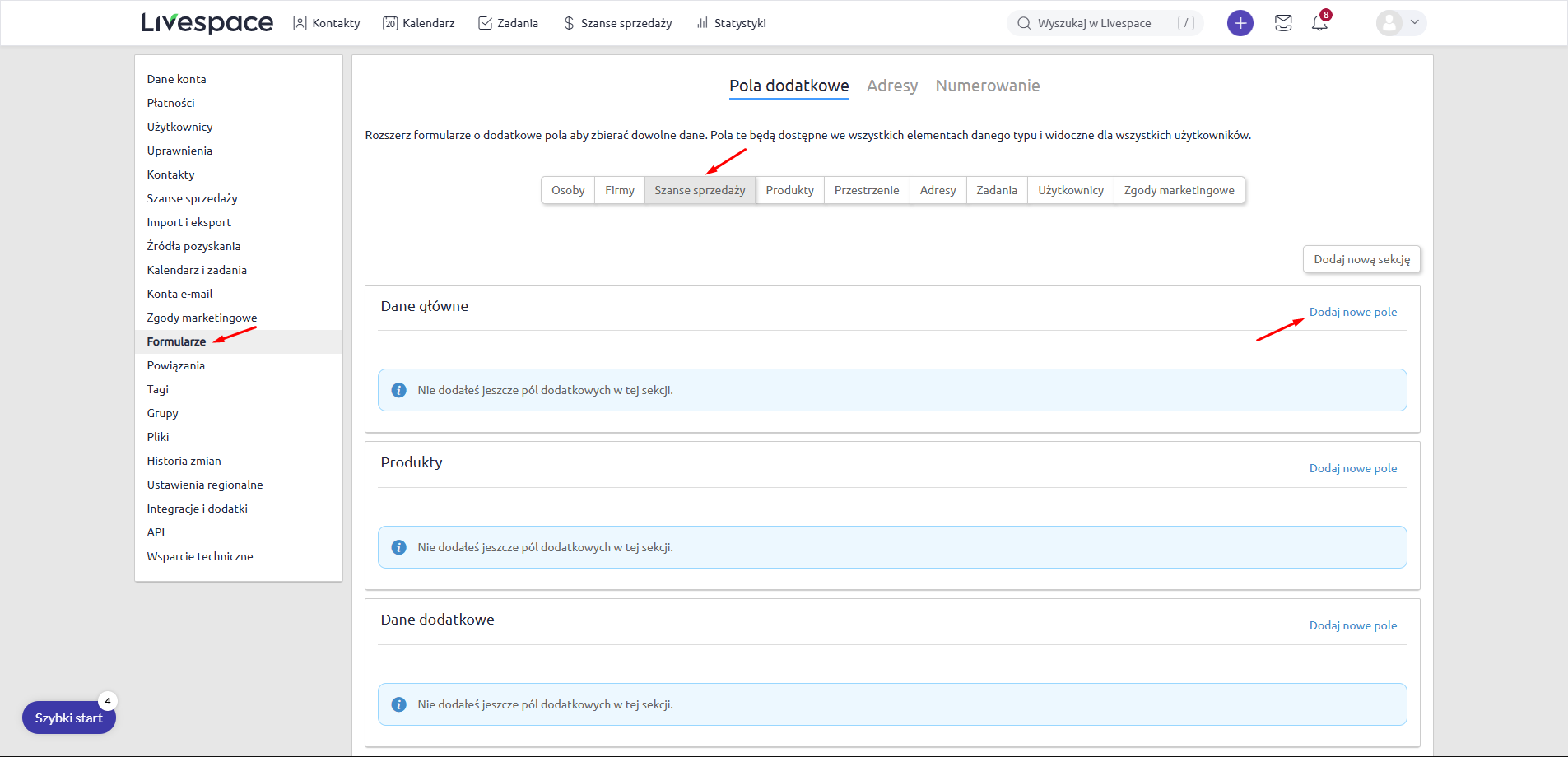
Task: Switch to the Numerowanie tab
Action: coord(987,86)
